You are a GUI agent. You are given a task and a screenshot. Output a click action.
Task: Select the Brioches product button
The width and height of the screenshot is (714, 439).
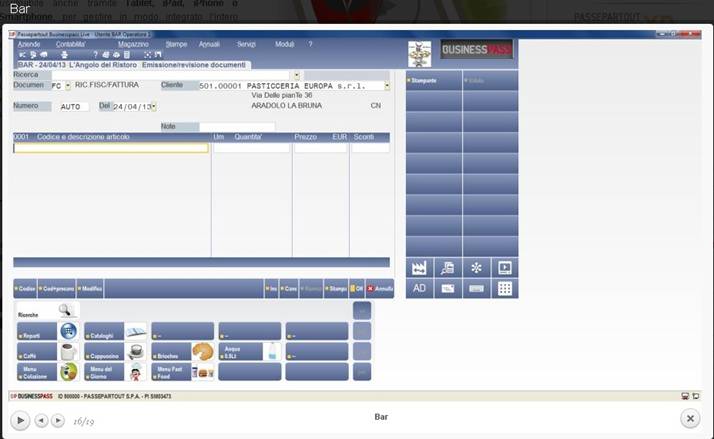(182, 352)
